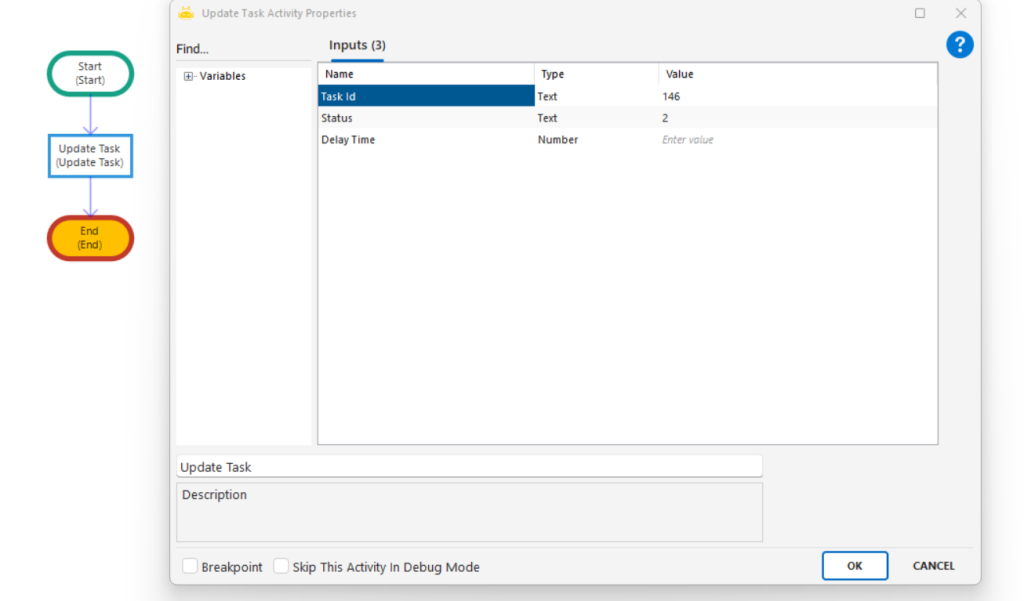1024x601 pixels.
Task: Close the Update Task Activity Properties dialog
Action: click(x=960, y=13)
